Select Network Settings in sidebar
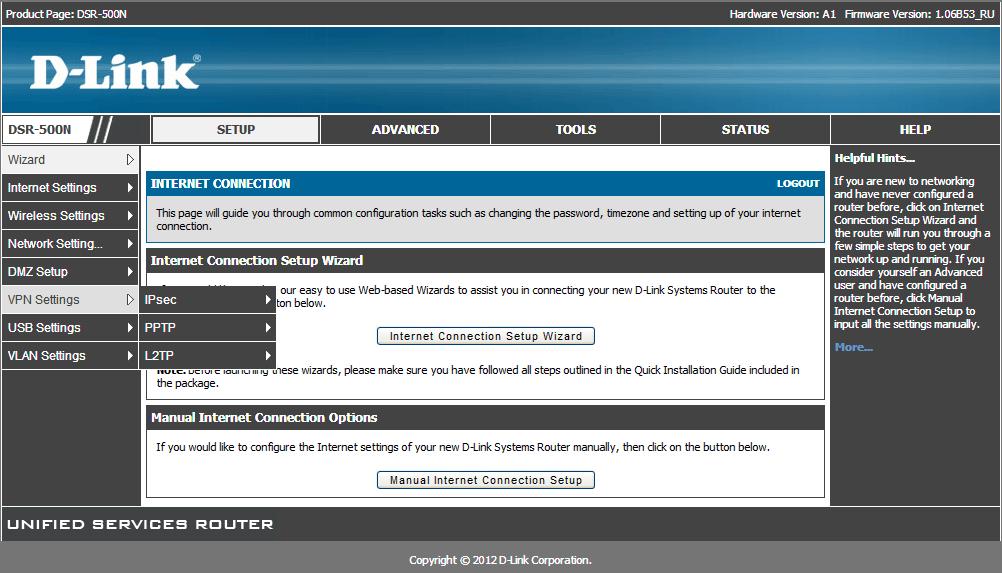1002x573 pixels. pyautogui.click(x=70, y=243)
